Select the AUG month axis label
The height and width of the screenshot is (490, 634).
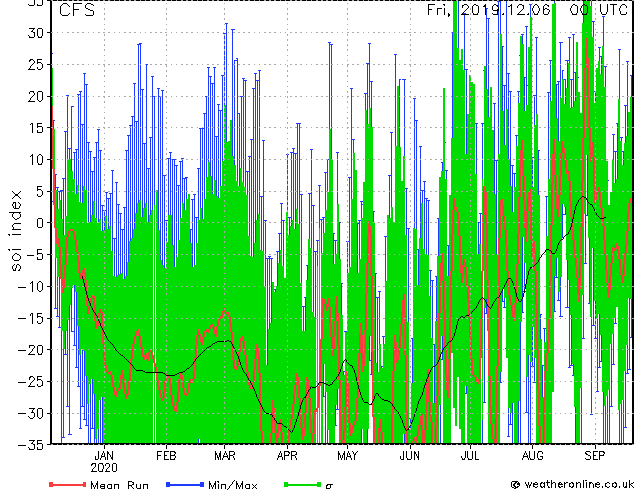[533, 456]
